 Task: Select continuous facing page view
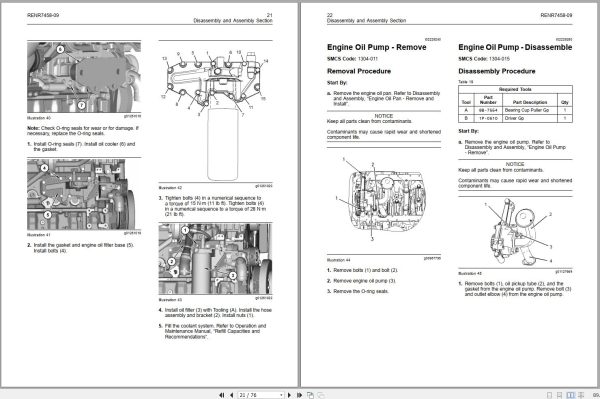[581, 395]
